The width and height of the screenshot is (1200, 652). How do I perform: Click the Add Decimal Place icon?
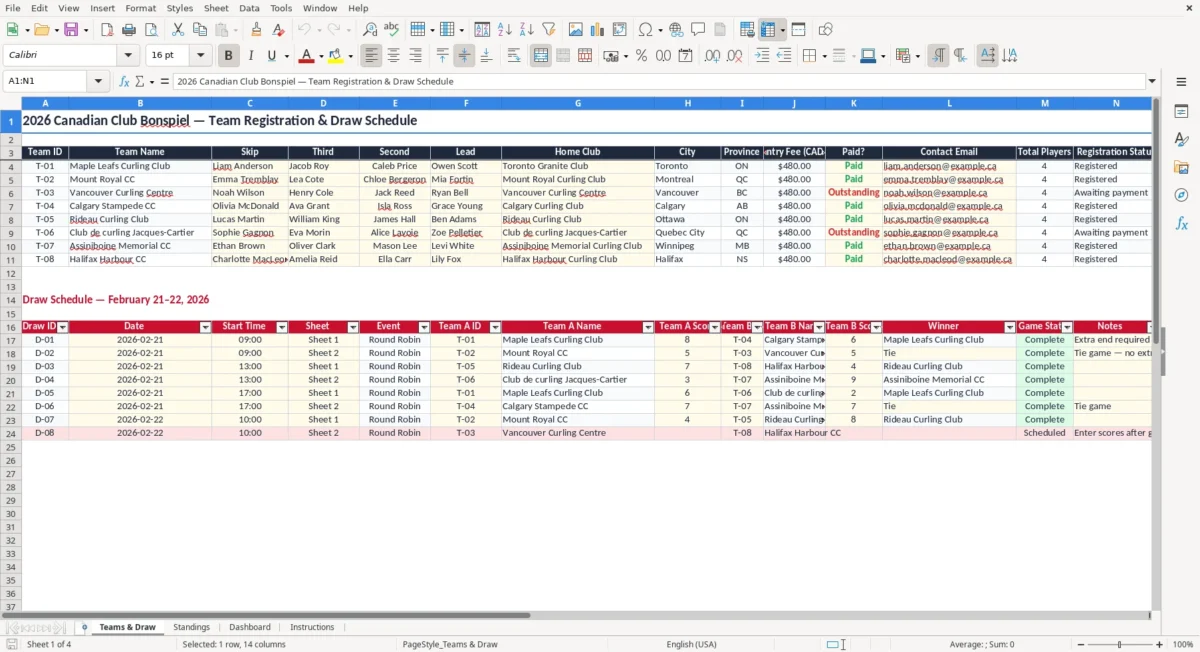click(x=712, y=56)
